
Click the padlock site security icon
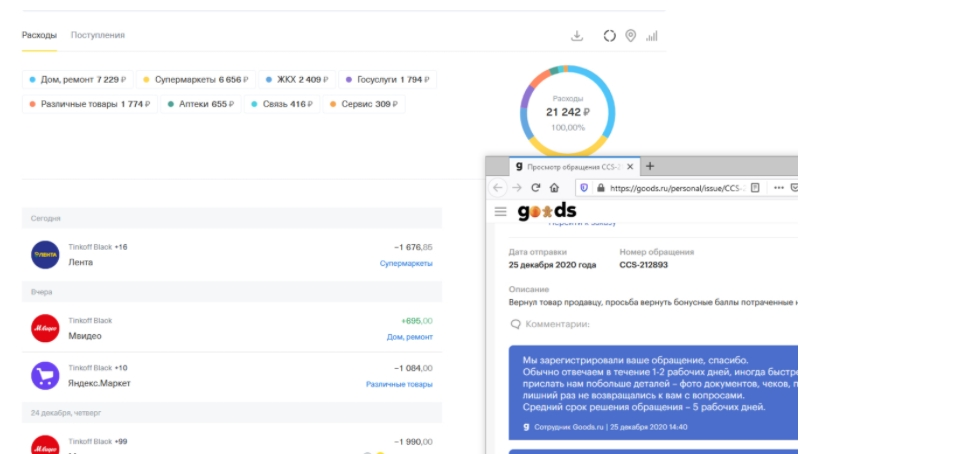tap(601, 188)
